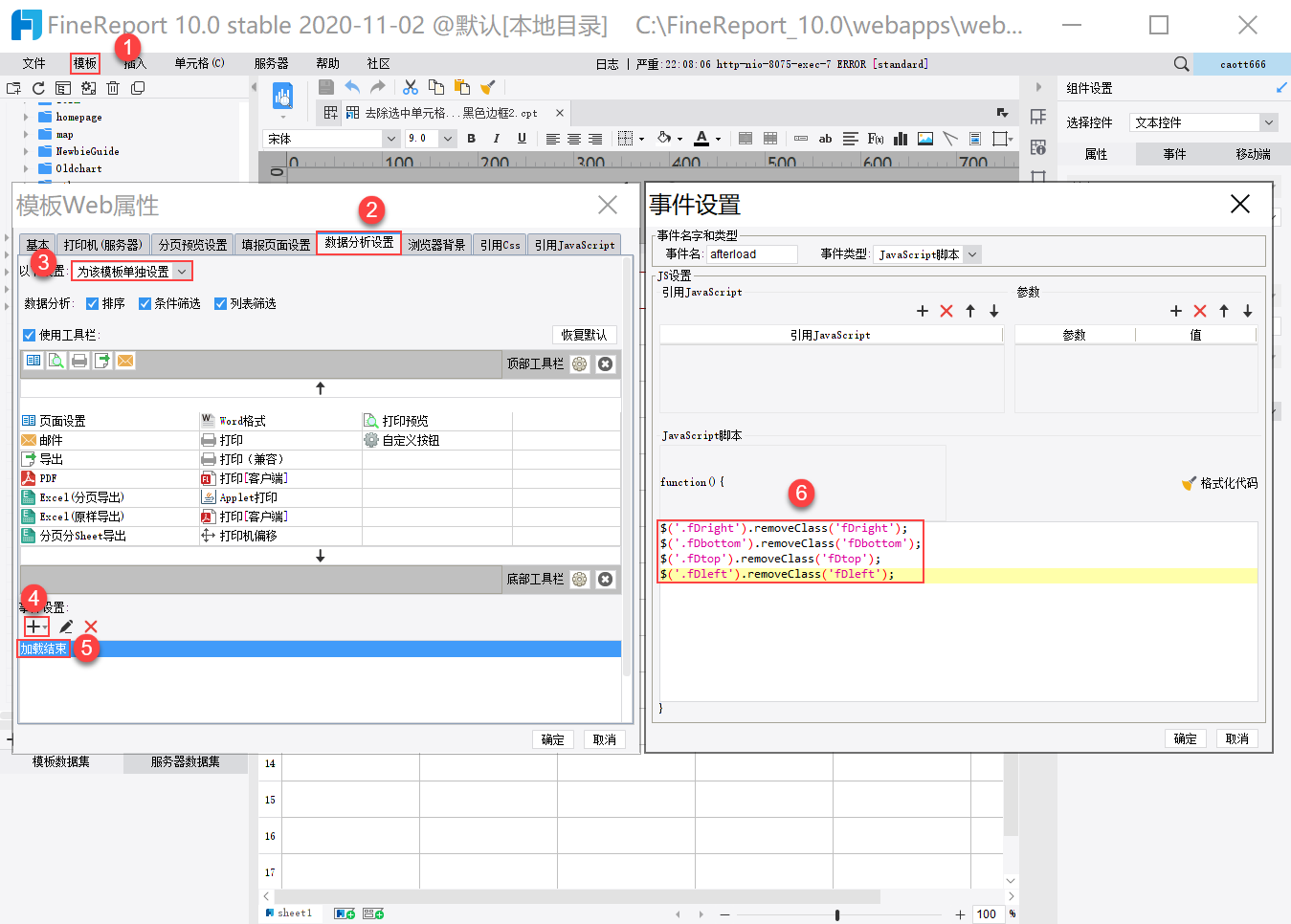The height and width of the screenshot is (924, 1291).
Task: Click the horizontal scrollbar of the report sheet
Action: coord(576,897)
